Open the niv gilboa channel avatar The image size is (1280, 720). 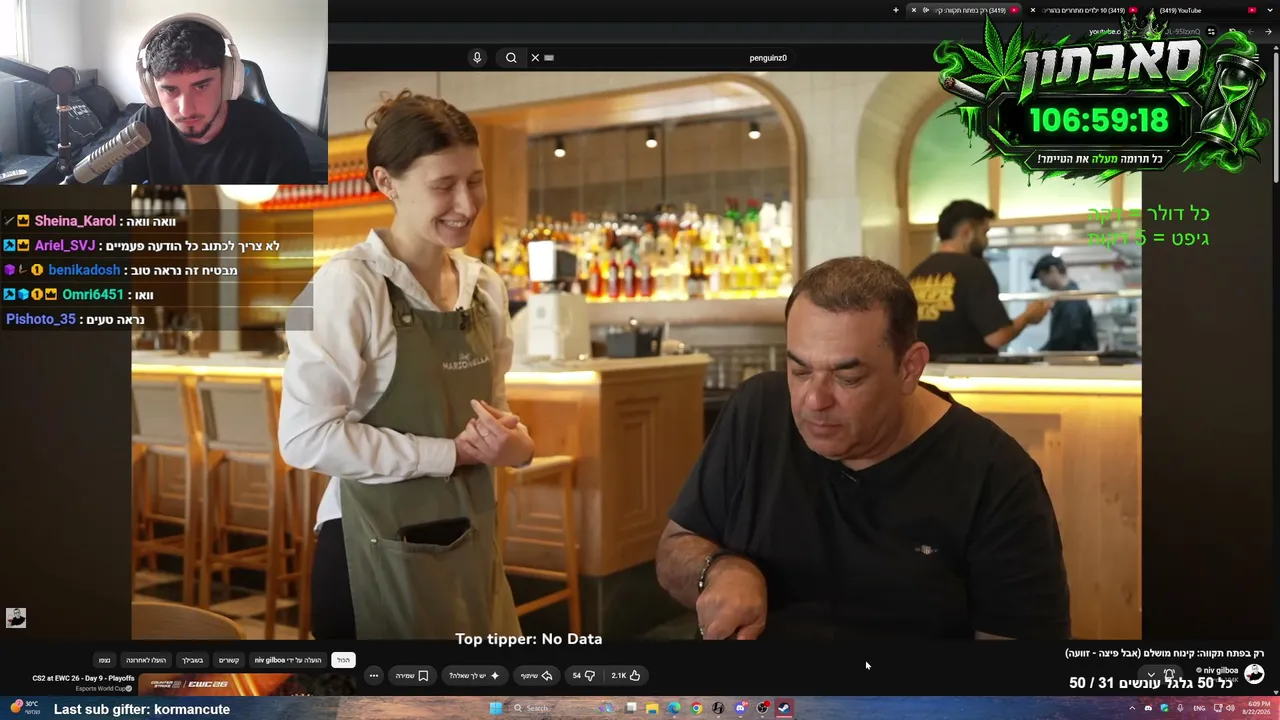(x=1254, y=673)
